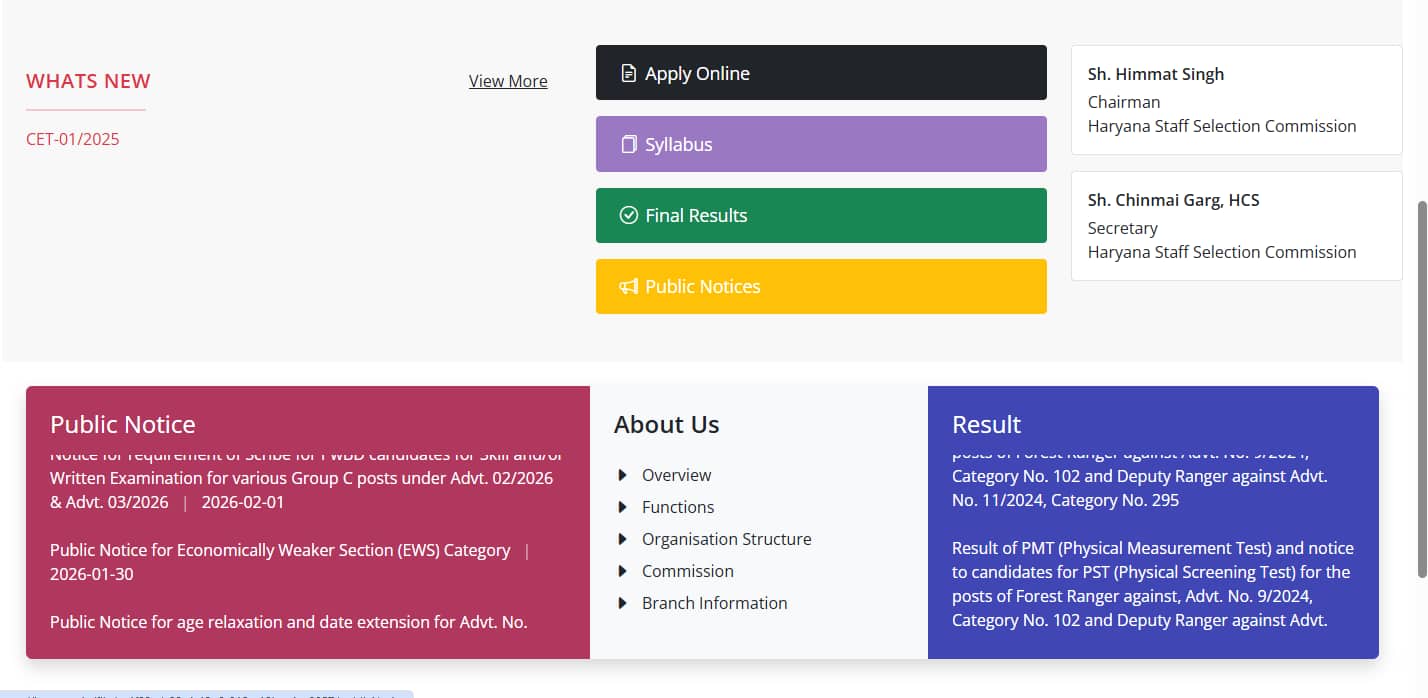The image size is (1428, 698).
Task: Click the document icon on Apply Online
Action: pos(628,73)
